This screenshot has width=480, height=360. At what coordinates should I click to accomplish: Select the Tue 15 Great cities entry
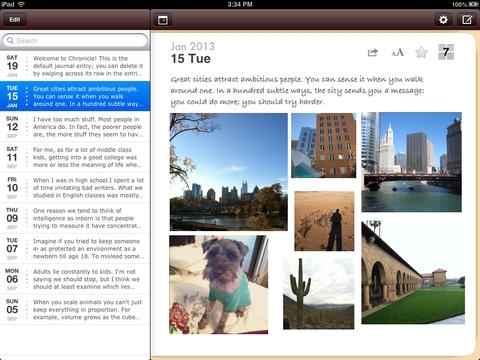coord(75,96)
